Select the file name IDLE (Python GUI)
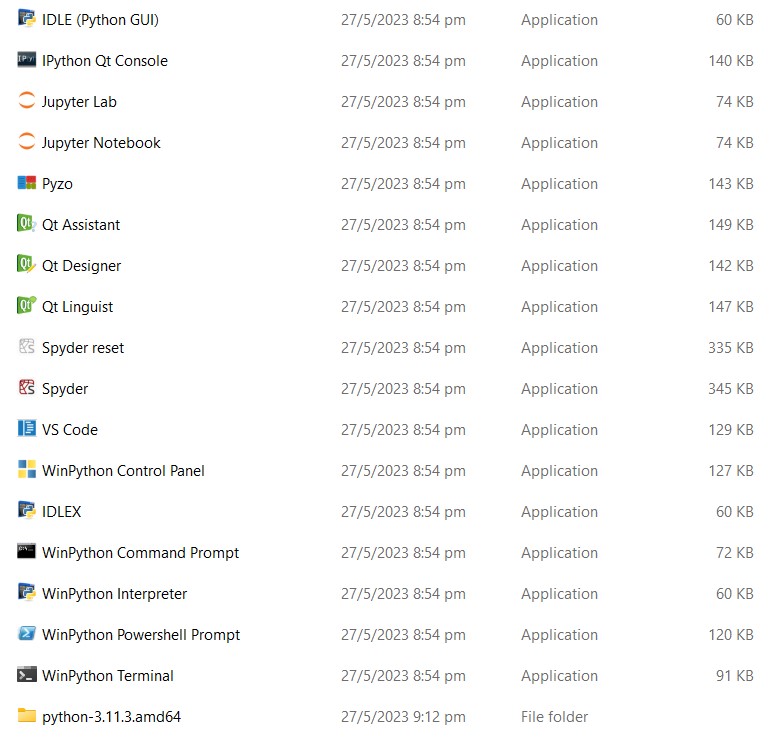 pyautogui.click(x=100, y=20)
